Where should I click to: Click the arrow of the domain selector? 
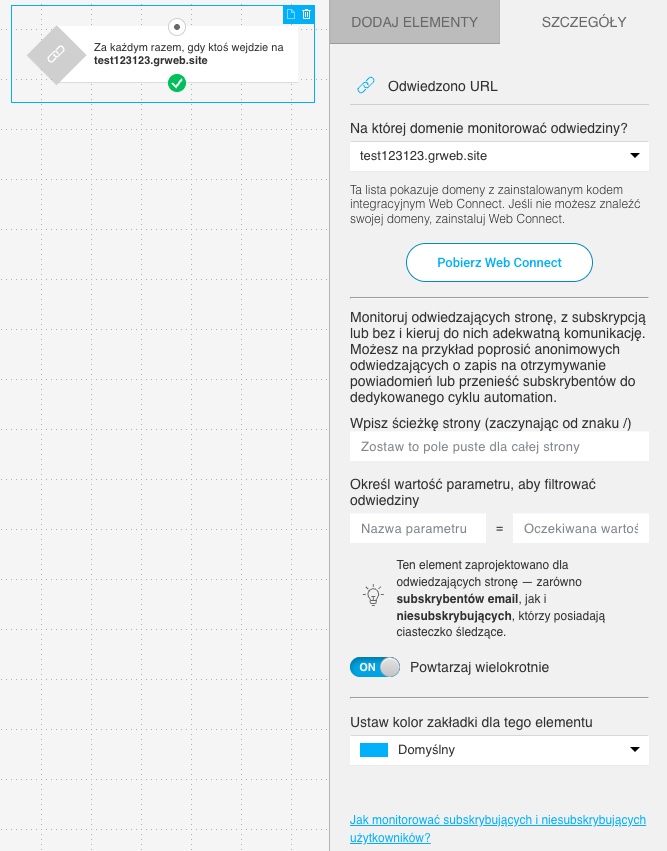pos(634,156)
